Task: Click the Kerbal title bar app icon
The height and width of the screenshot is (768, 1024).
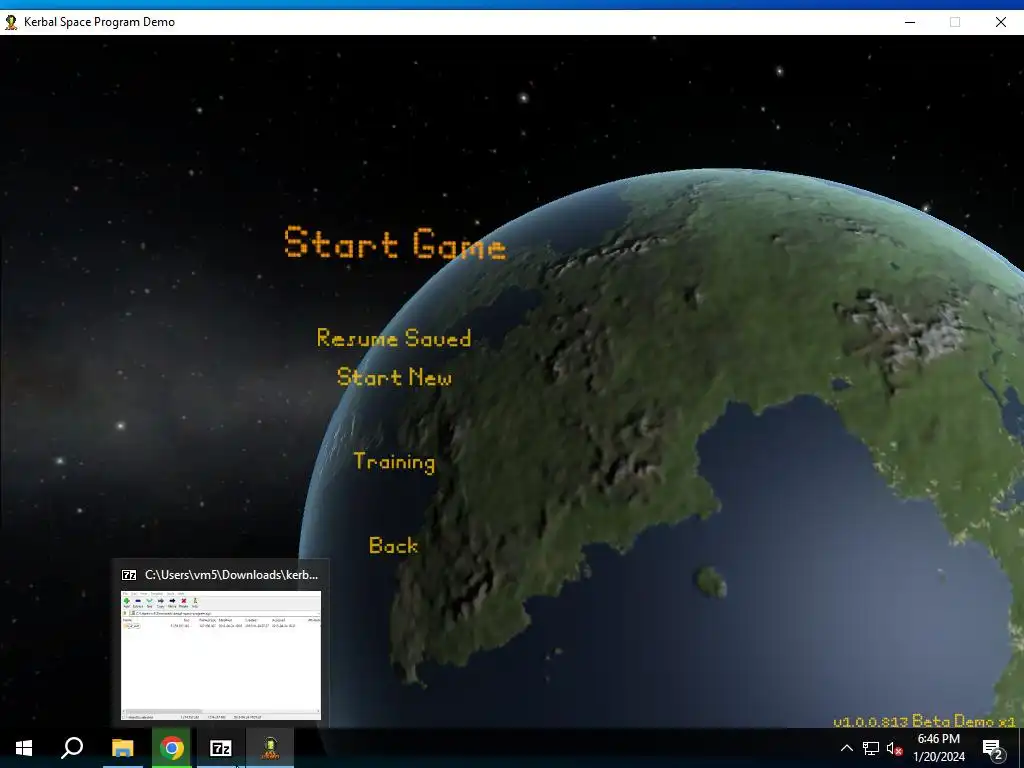Action: [x=11, y=22]
